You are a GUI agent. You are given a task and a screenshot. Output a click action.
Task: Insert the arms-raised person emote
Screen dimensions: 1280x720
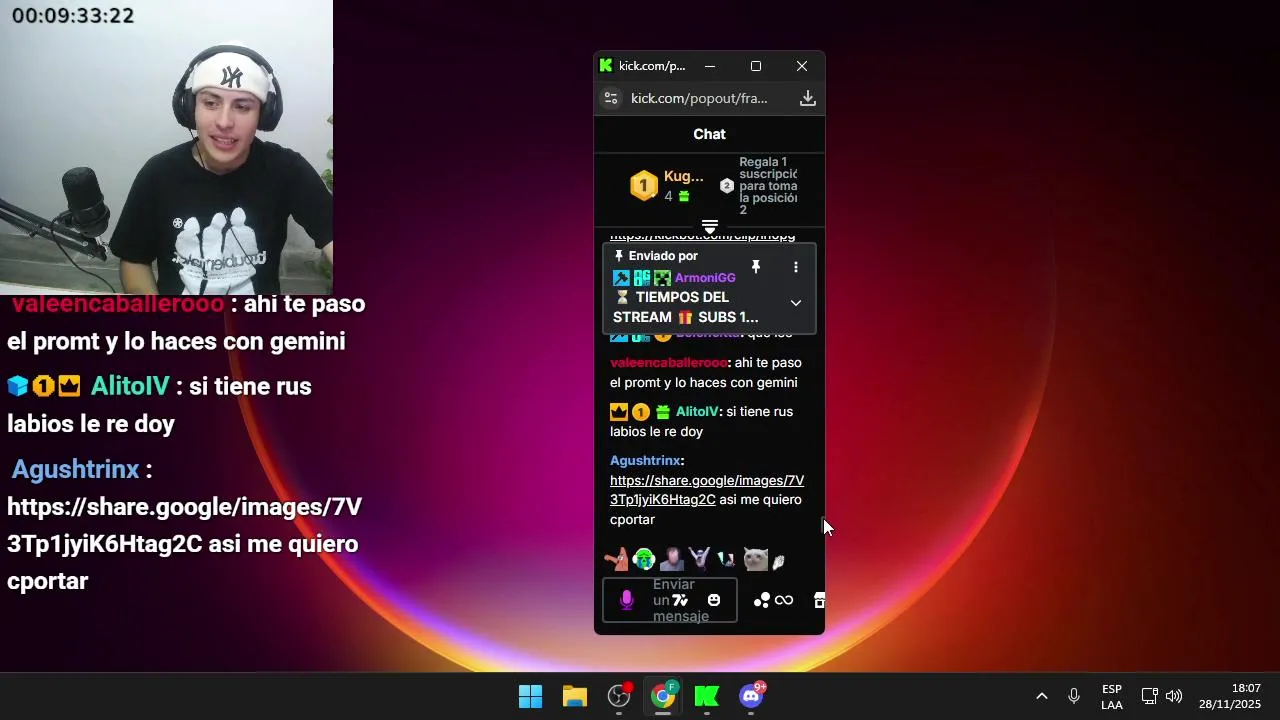click(699, 560)
